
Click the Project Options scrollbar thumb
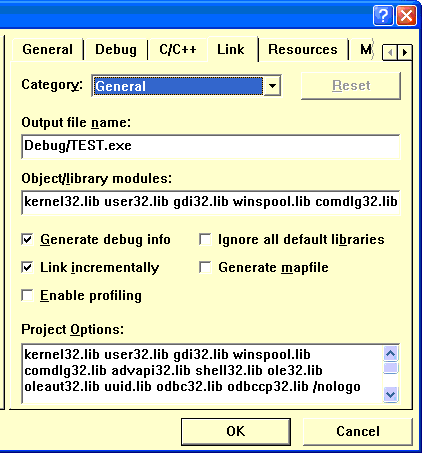(x=390, y=368)
